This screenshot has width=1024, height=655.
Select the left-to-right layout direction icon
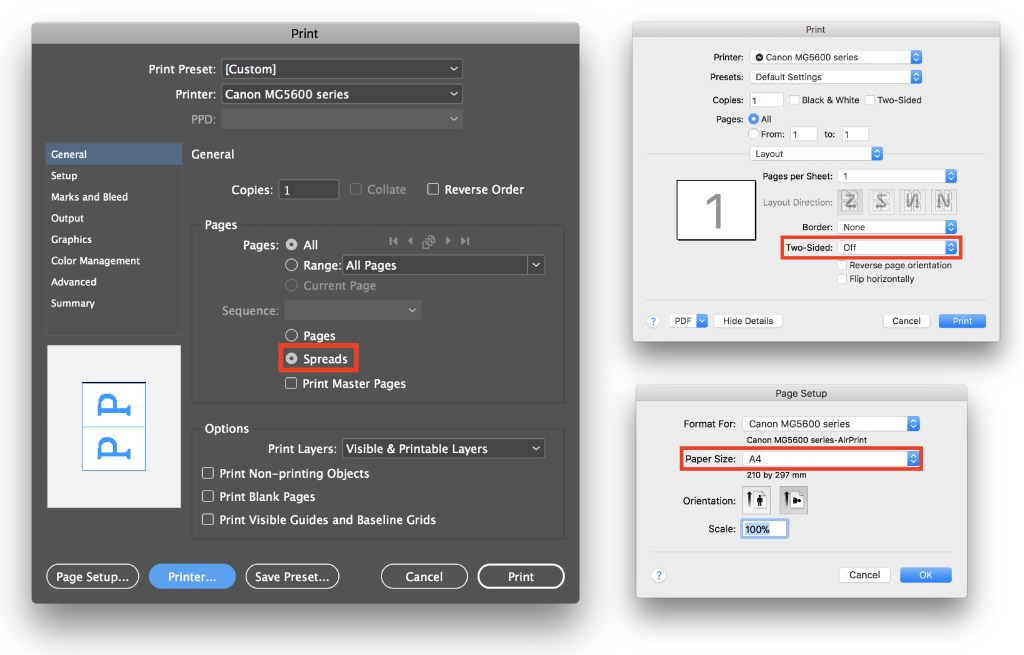tap(850, 202)
